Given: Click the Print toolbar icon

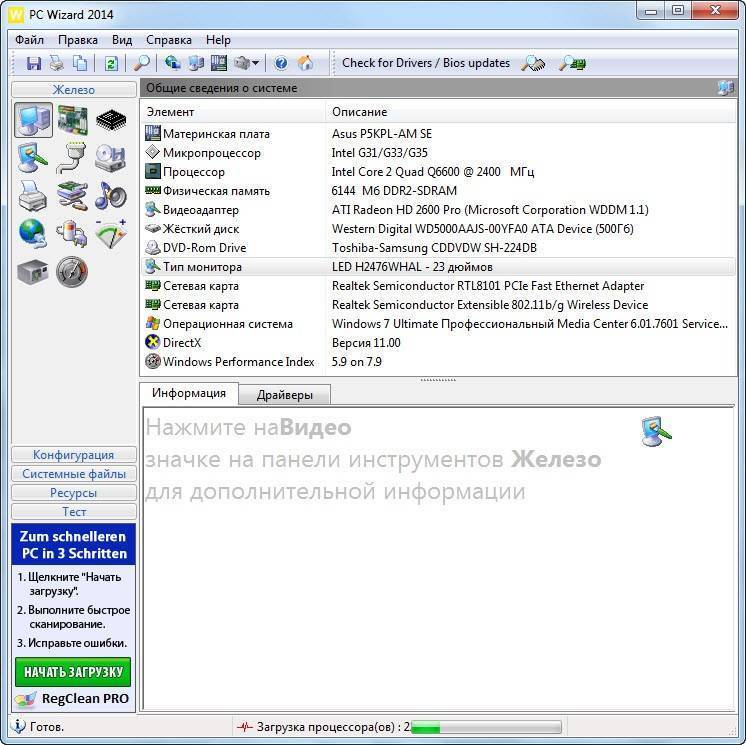Looking at the screenshot, I should pyautogui.click(x=57, y=63).
